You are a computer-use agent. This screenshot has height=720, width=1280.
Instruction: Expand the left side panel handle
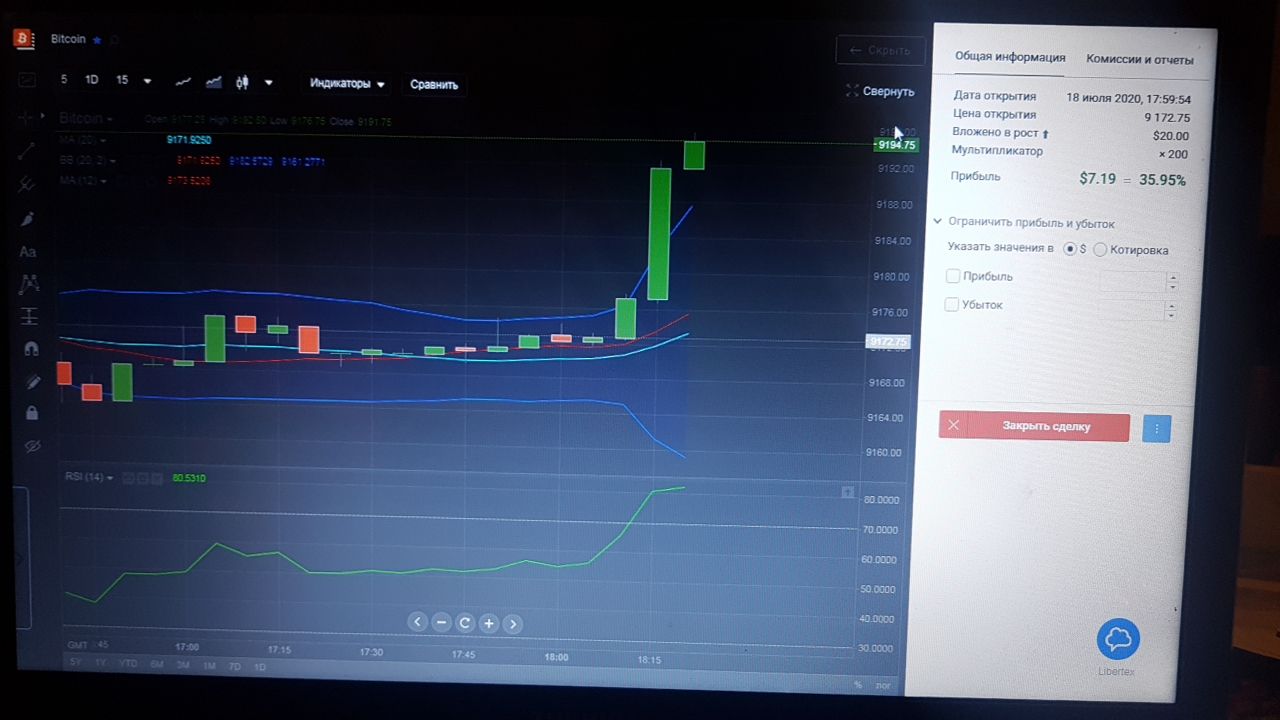21,560
